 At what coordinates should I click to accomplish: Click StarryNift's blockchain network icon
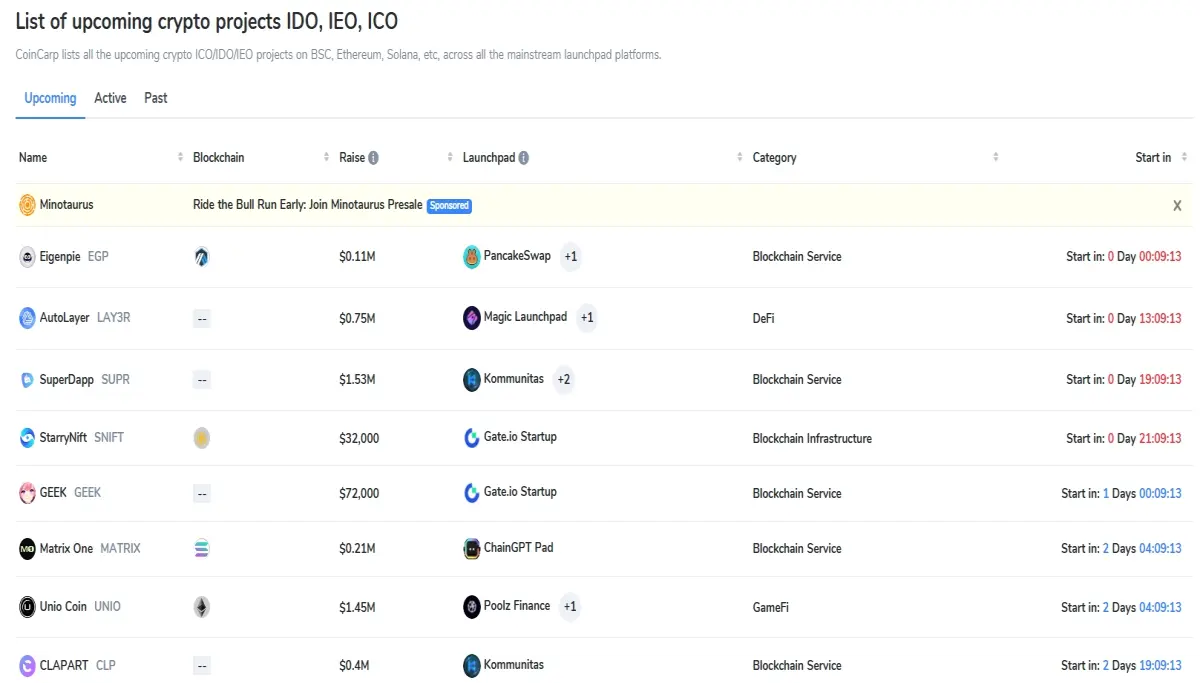[202, 438]
